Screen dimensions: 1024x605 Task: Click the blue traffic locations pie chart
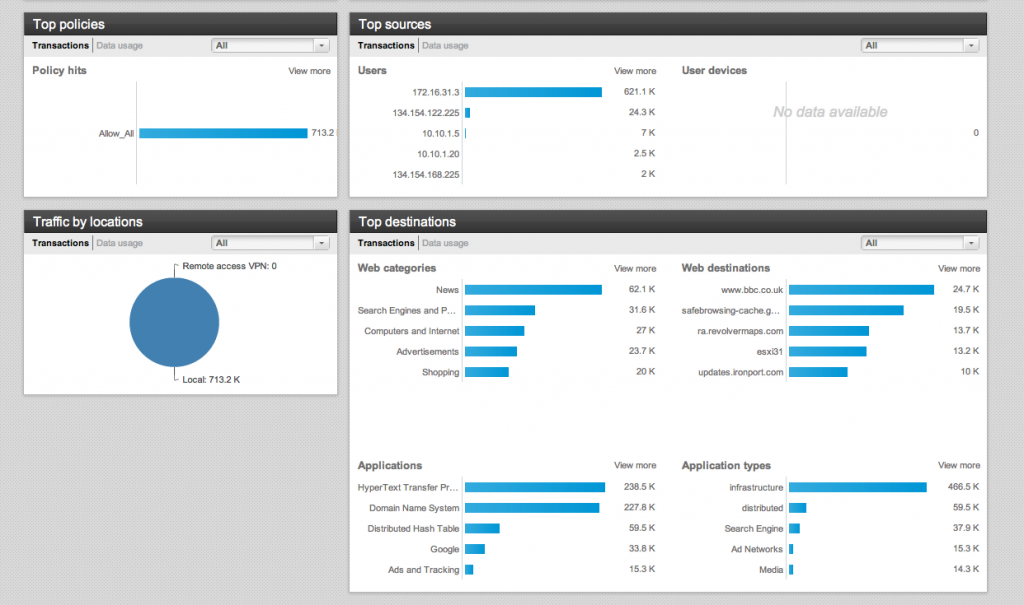pos(174,322)
